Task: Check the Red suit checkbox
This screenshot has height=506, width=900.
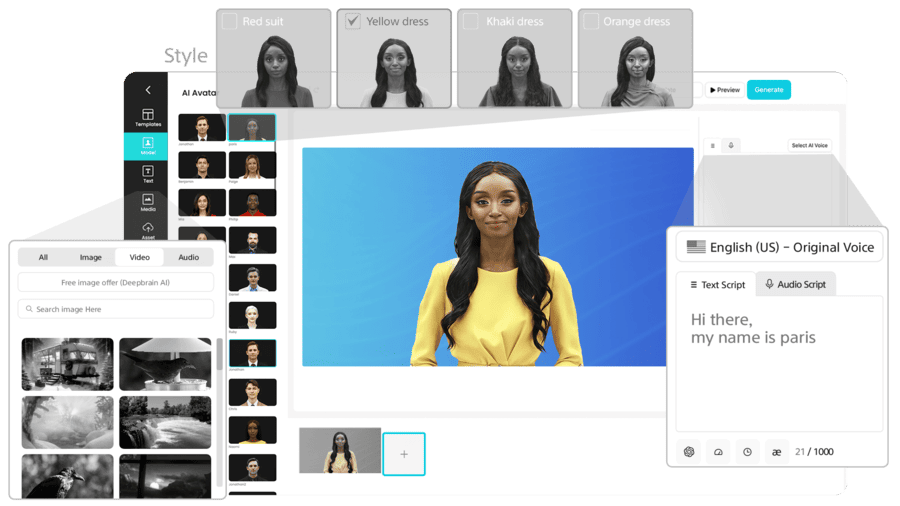Action: [230, 21]
